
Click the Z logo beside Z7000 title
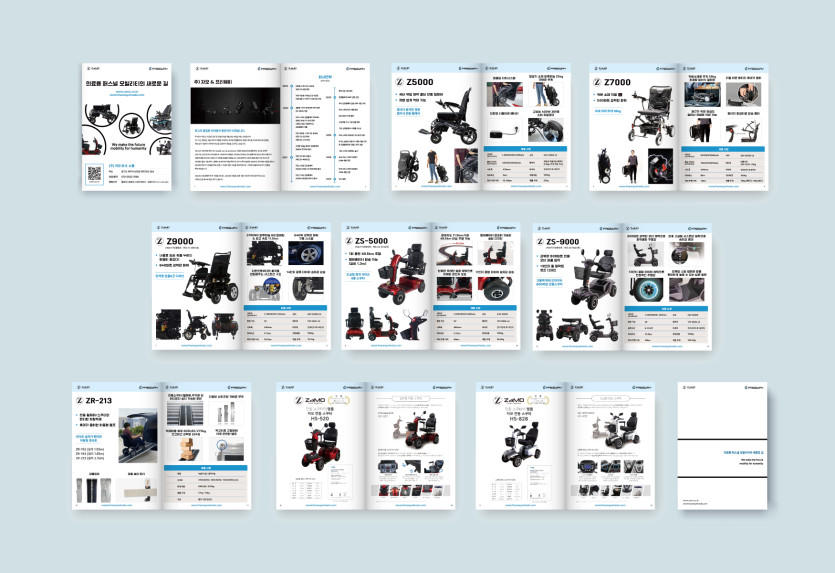(598, 82)
